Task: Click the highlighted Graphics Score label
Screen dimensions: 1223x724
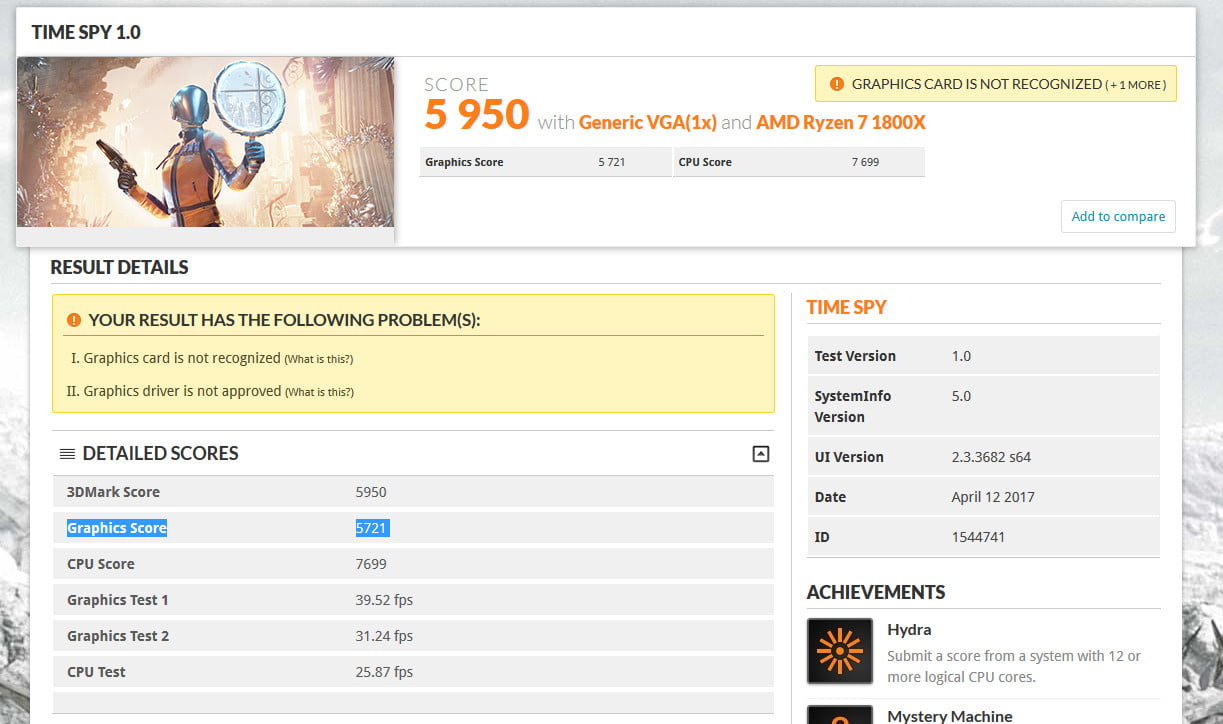Action: [116, 528]
